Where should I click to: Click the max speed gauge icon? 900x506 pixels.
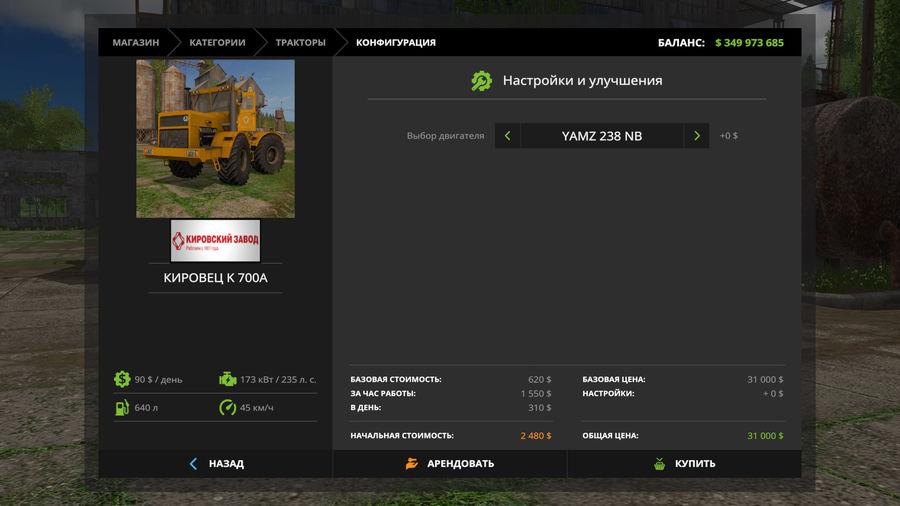(x=228, y=407)
